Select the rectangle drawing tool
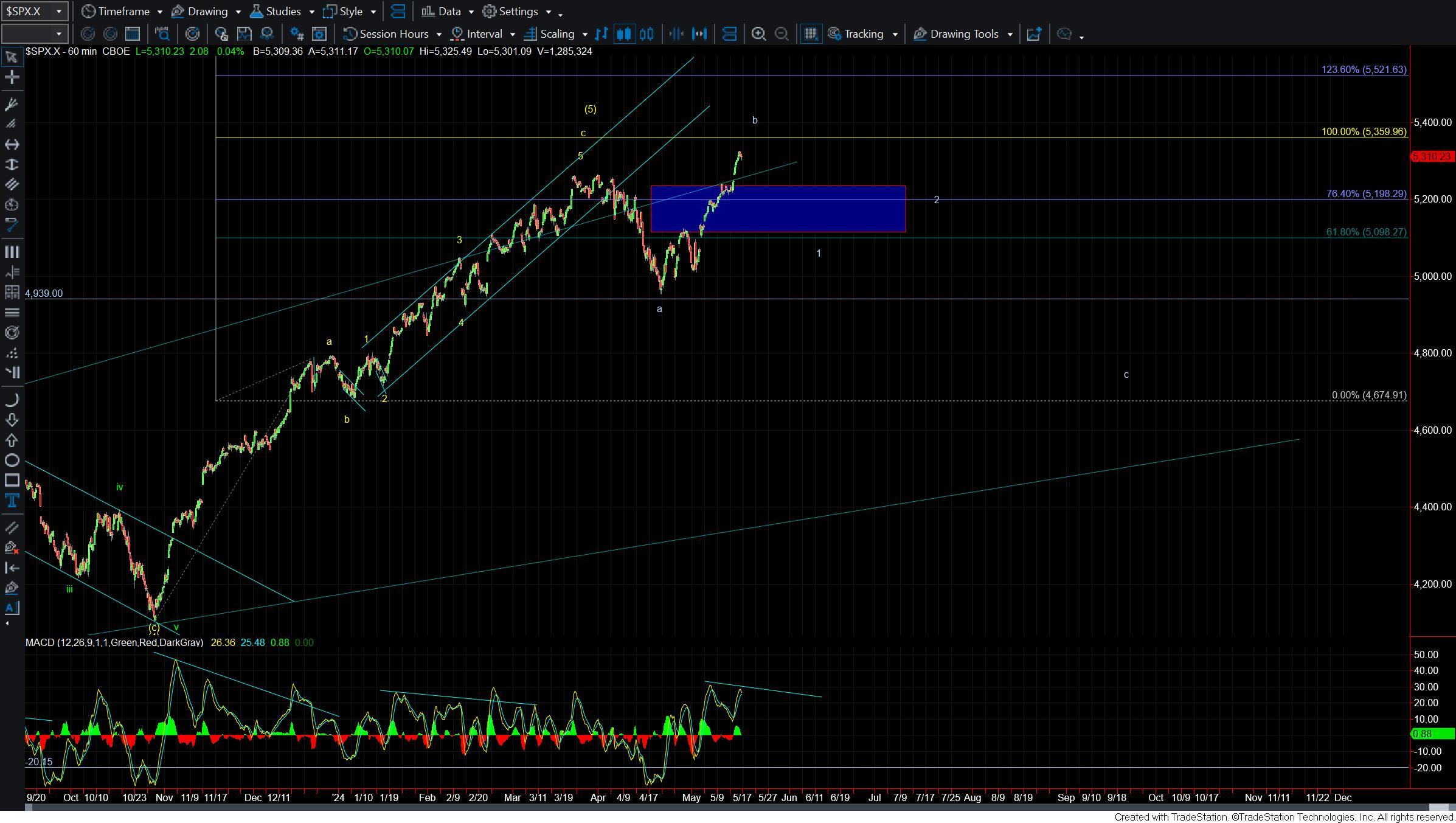1456x823 pixels. tap(12, 481)
